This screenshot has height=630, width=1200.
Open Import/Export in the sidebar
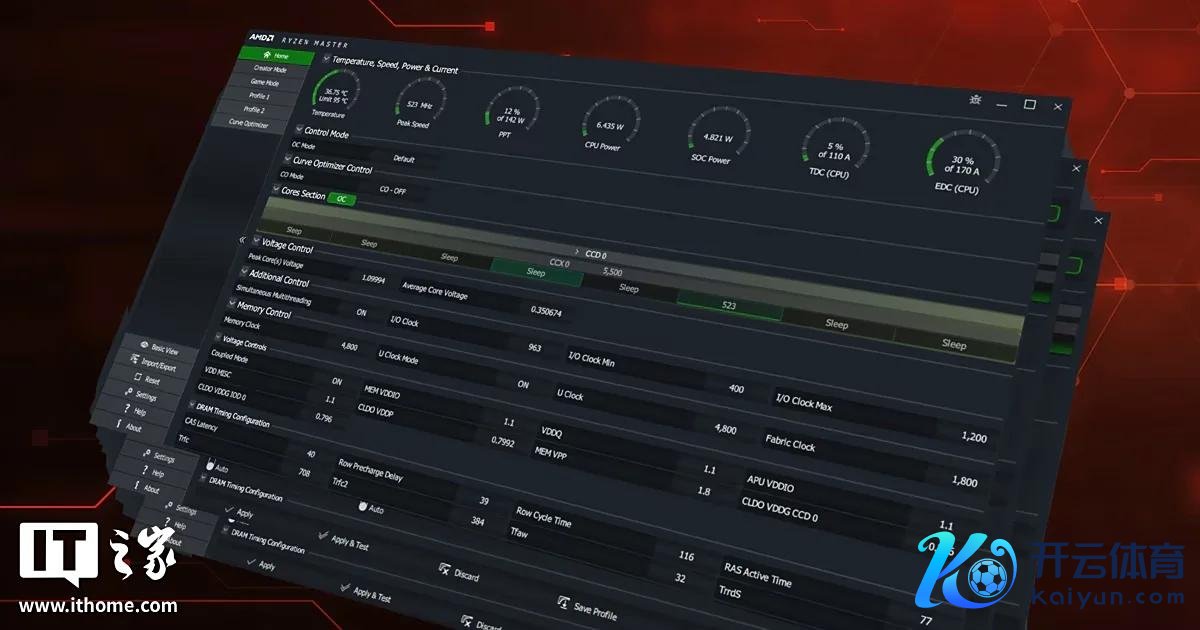point(132,362)
